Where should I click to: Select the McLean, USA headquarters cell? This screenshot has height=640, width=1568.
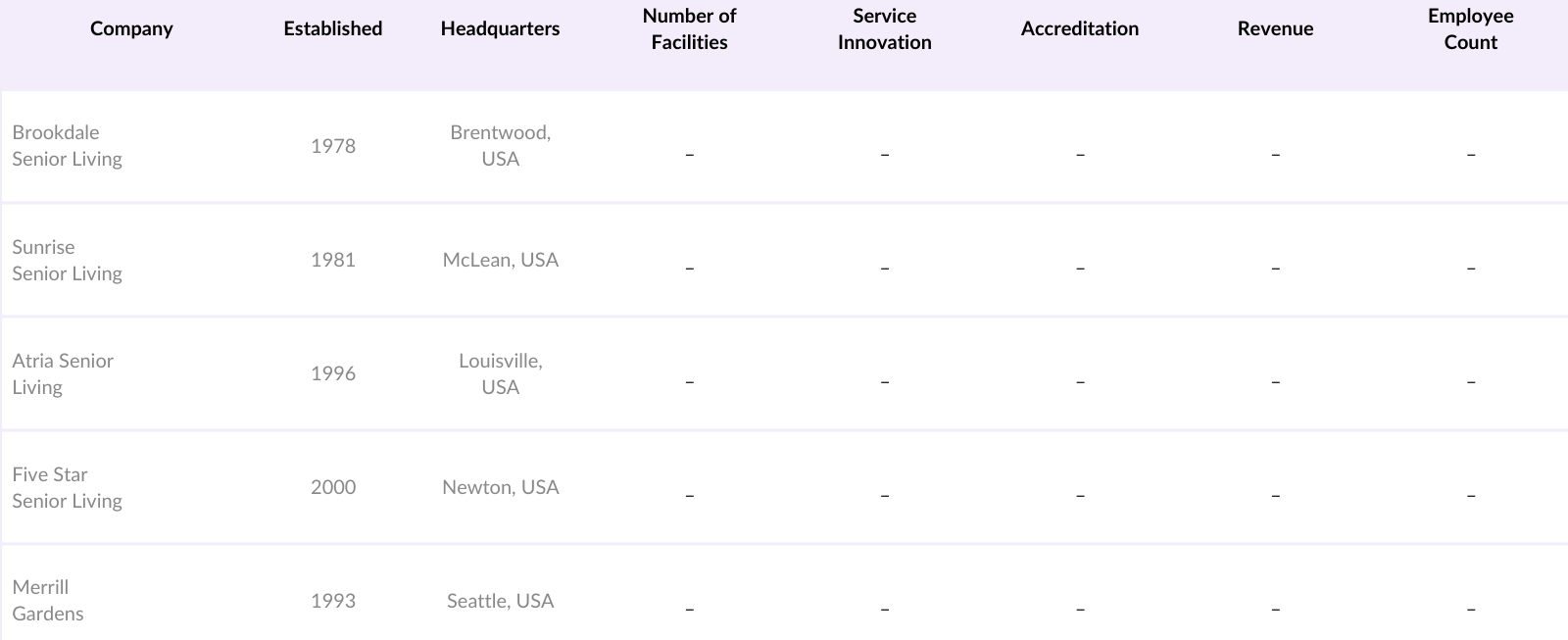[x=500, y=260]
